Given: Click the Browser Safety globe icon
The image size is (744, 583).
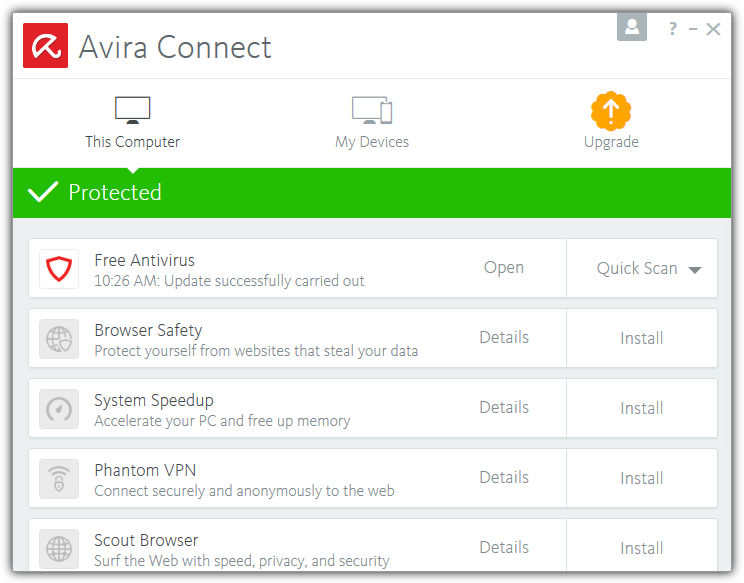Looking at the screenshot, I should (x=59, y=339).
